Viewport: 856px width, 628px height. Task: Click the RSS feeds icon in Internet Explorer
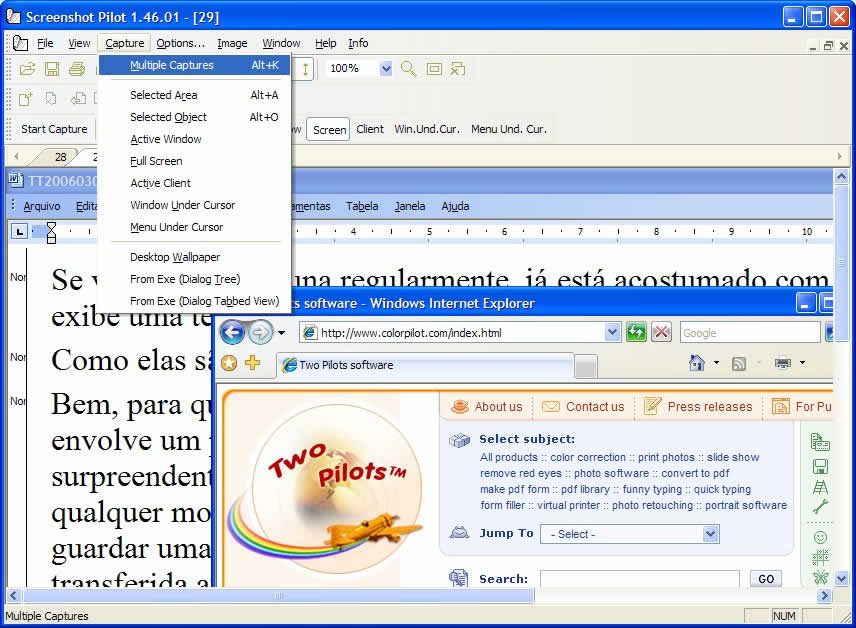point(739,364)
